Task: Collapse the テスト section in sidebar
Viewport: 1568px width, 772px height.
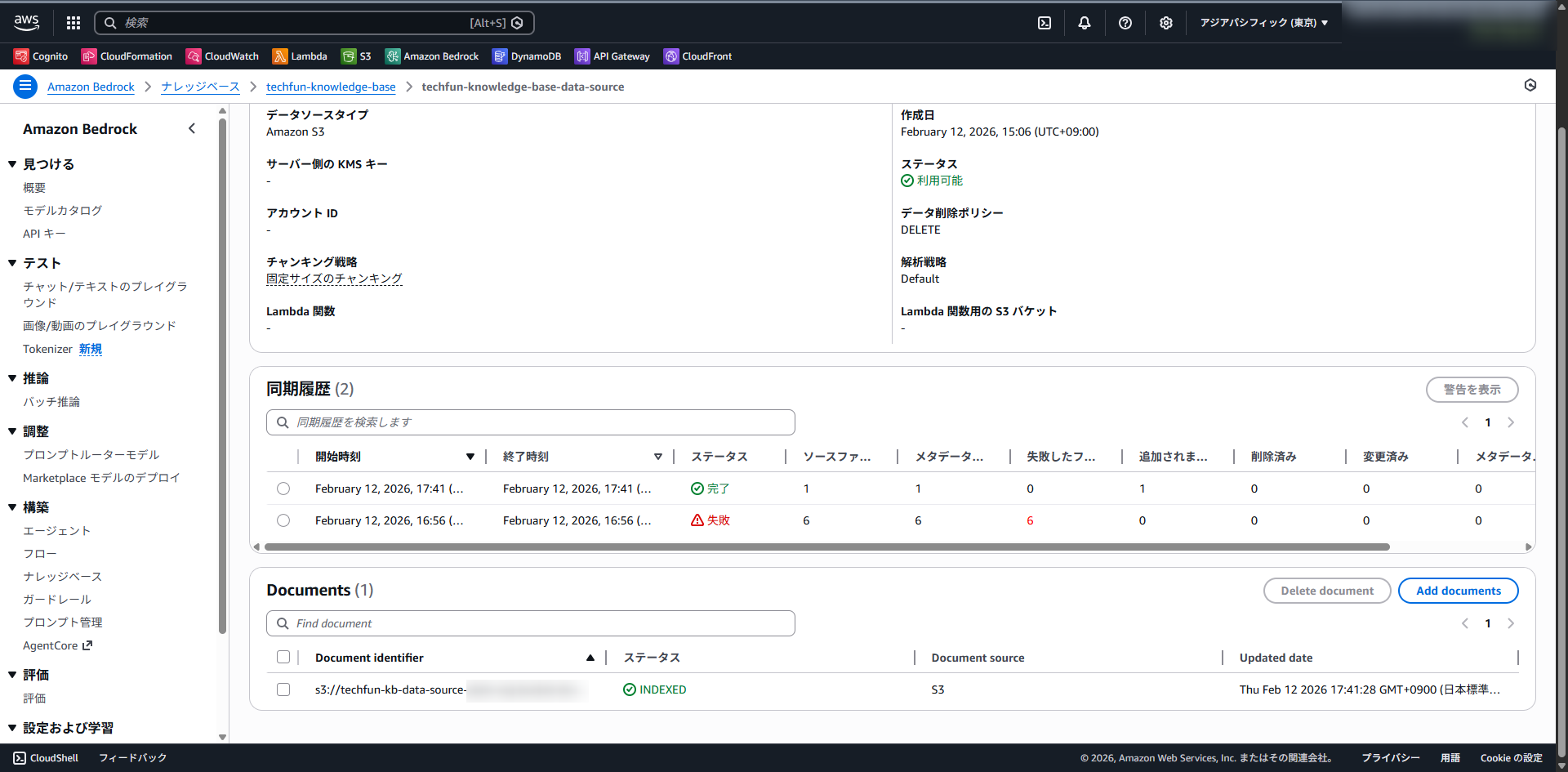Action: click(x=12, y=263)
